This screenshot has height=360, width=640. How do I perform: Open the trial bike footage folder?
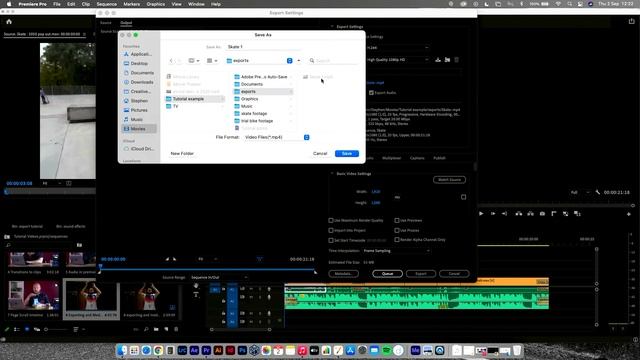click(263, 121)
